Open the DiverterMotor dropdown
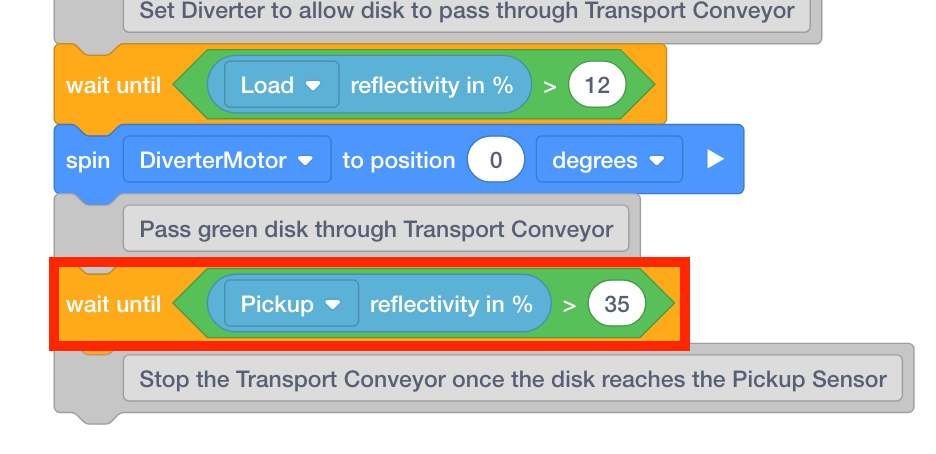This screenshot has width=936, height=454. (x=227, y=160)
